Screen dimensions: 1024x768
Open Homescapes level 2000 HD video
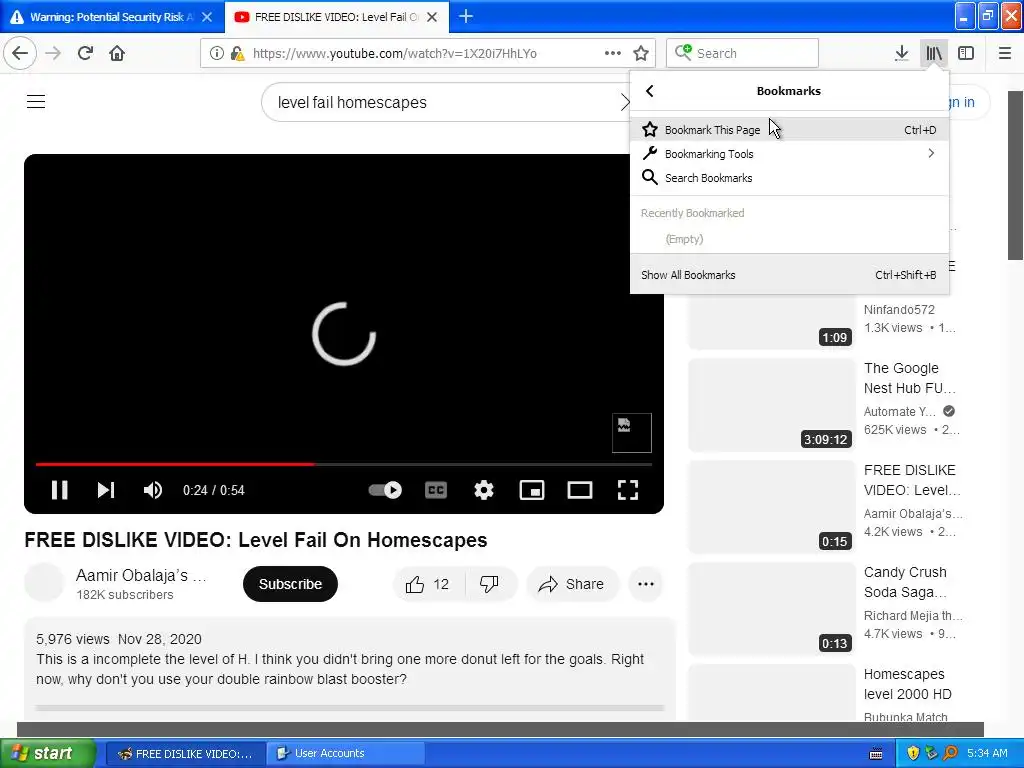(907, 684)
